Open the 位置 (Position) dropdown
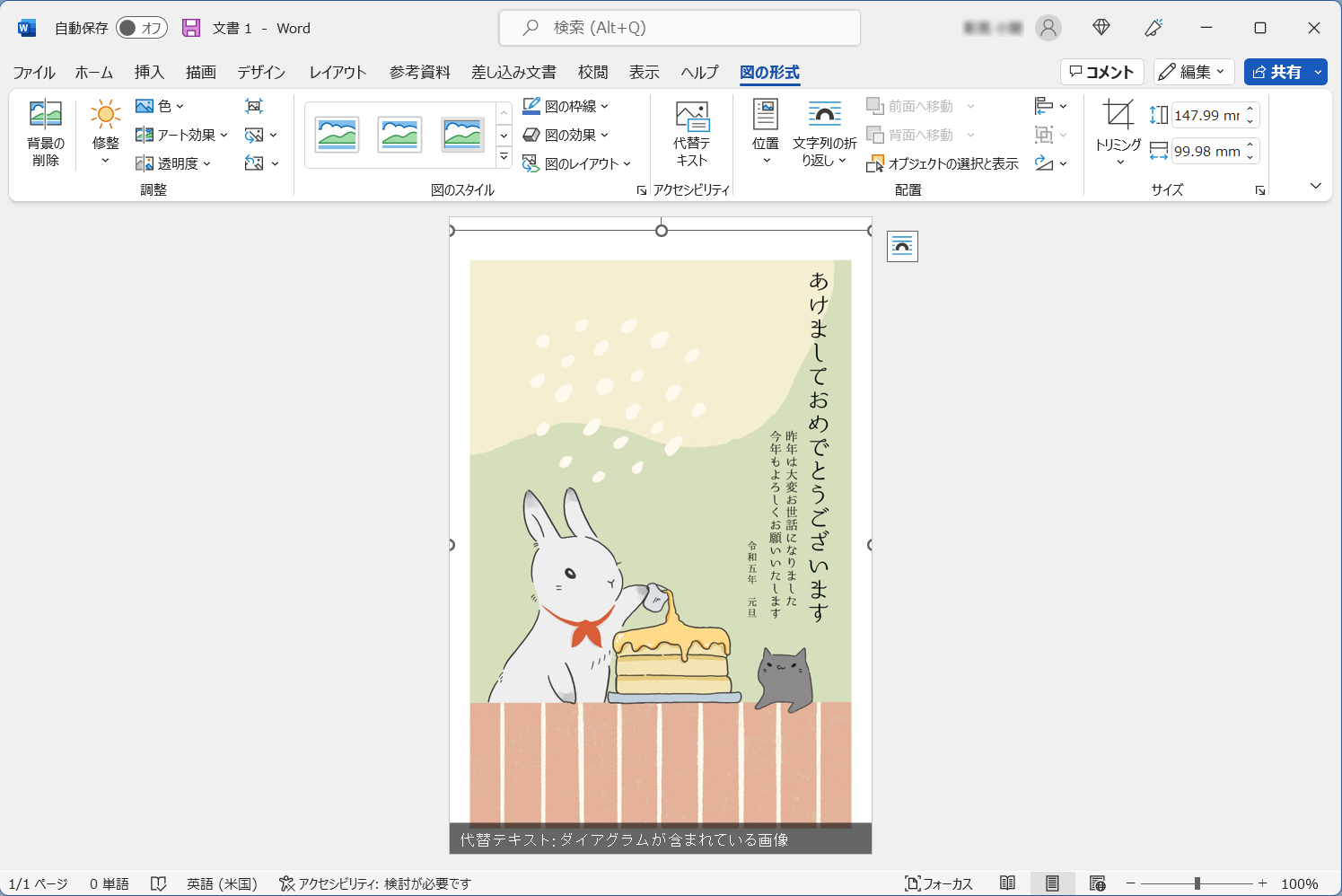Viewport: 1342px width, 896px height. (765, 133)
